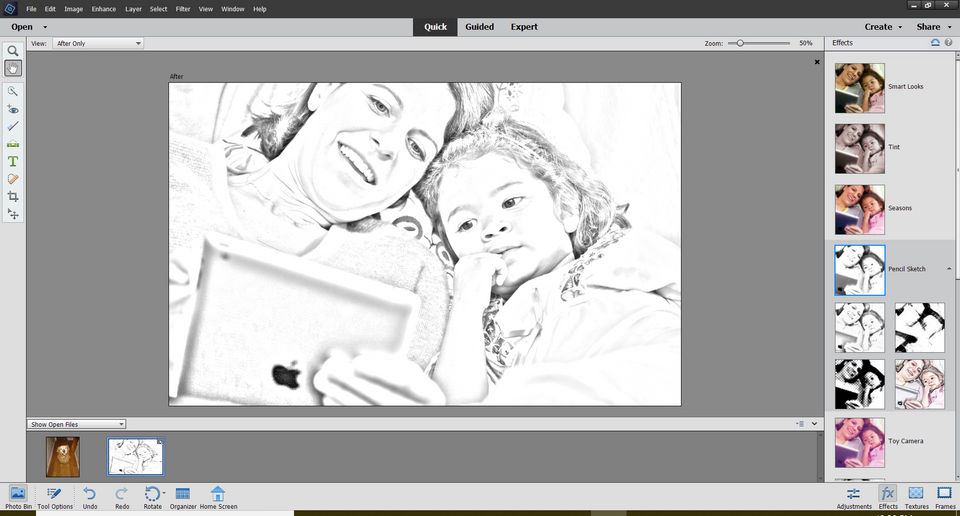Show the Adjustments panel
960x516 pixels.
[x=853, y=497]
